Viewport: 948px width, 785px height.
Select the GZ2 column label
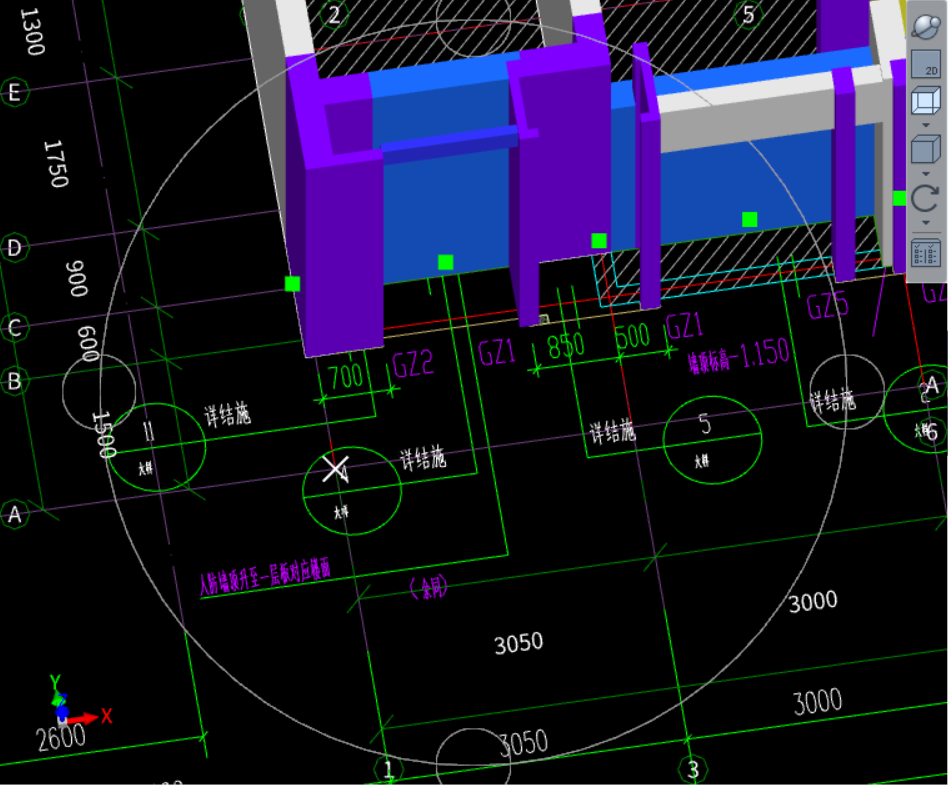point(413,364)
